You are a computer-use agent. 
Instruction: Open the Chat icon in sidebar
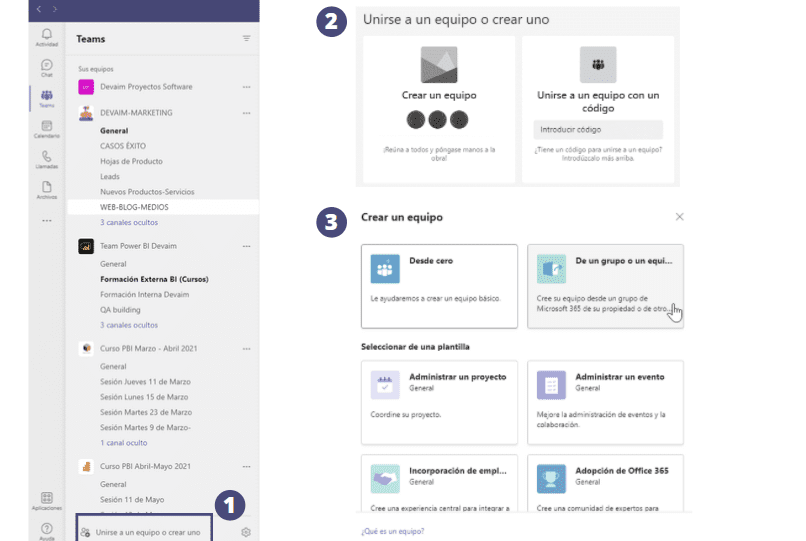pos(47,65)
